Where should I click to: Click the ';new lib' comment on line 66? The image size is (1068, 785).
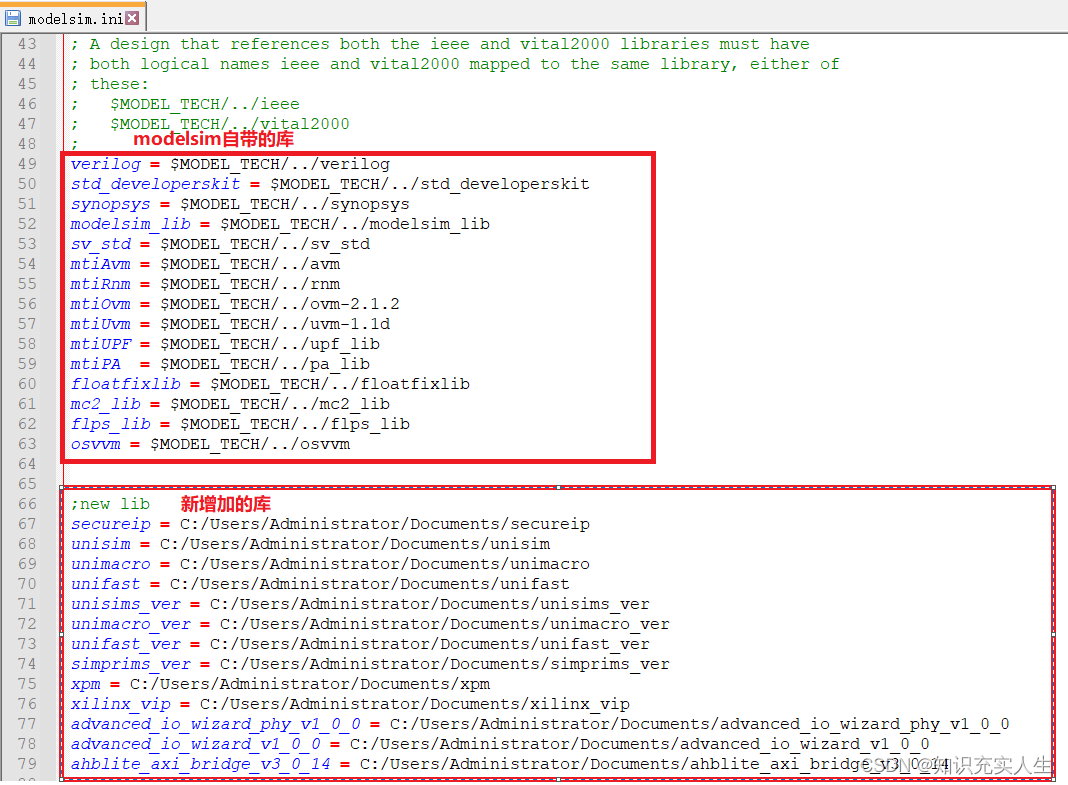(x=110, y=504)
